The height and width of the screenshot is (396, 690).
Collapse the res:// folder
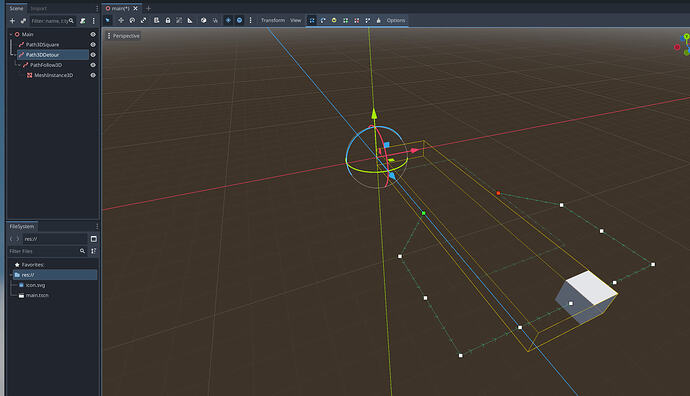(x=11, y=275)
